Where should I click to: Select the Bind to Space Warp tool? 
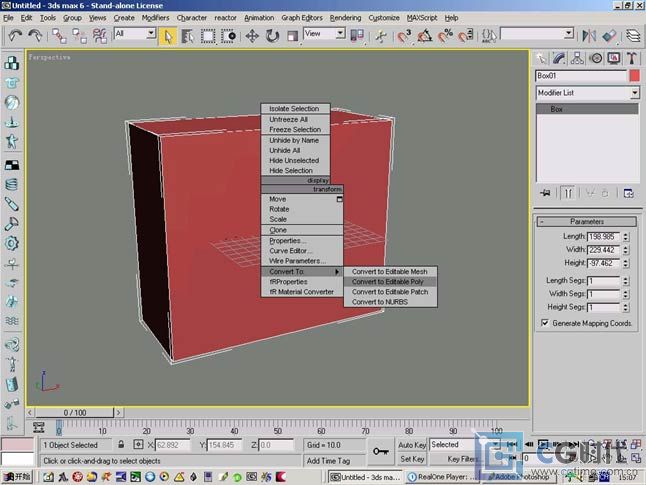[x=100, y=36]
